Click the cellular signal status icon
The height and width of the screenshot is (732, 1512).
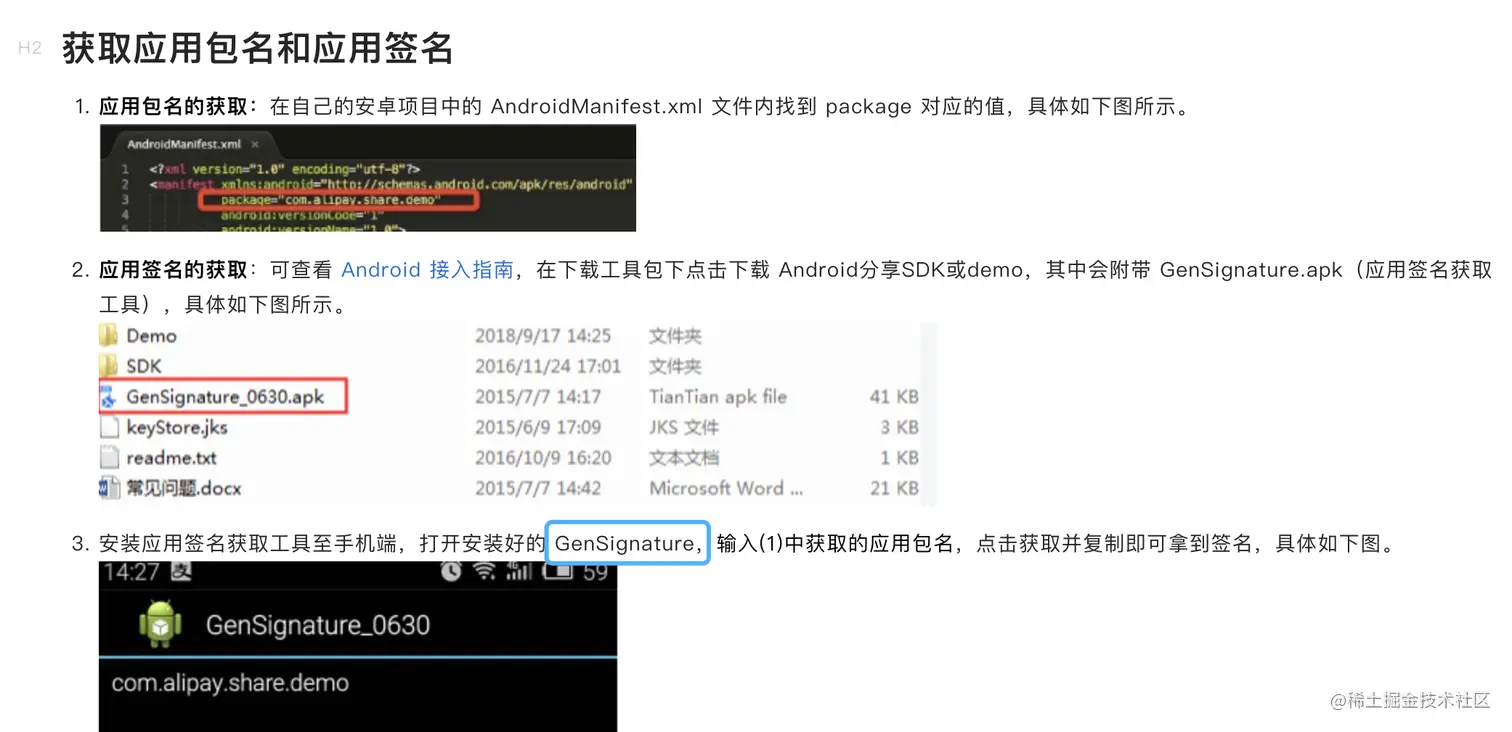(518, 572)
